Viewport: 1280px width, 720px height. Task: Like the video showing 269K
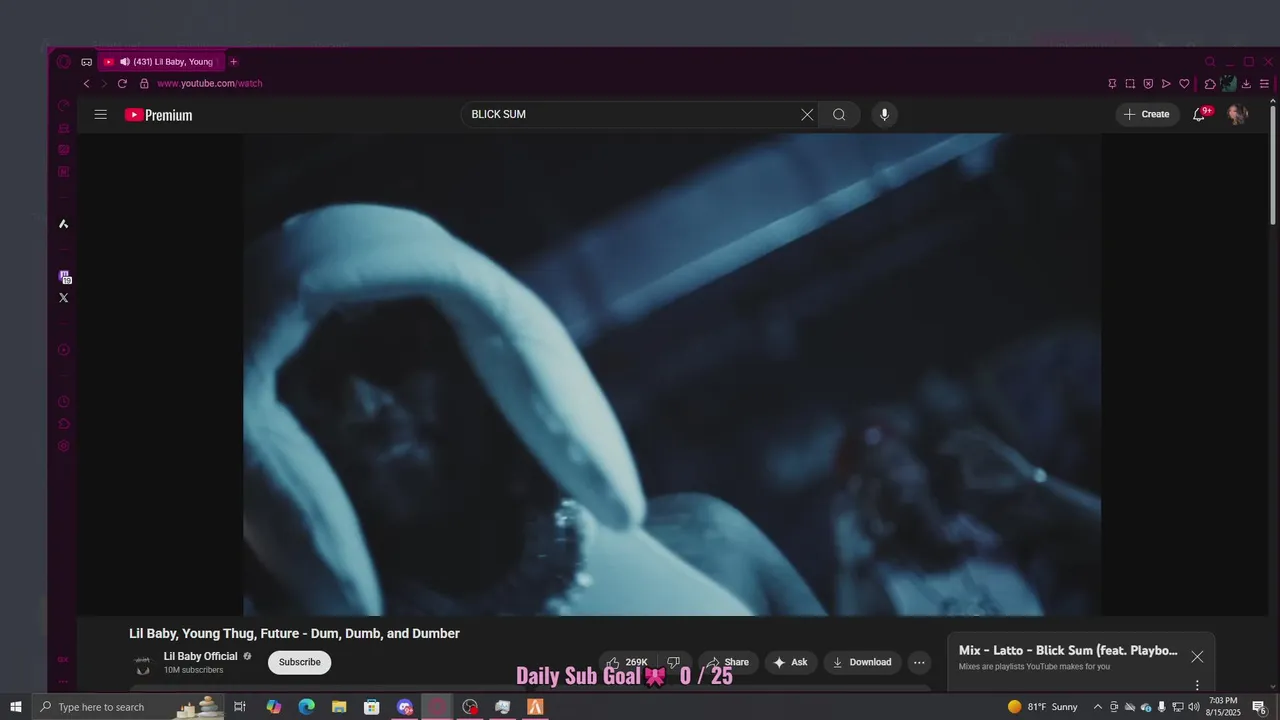(x=627, y=662)
